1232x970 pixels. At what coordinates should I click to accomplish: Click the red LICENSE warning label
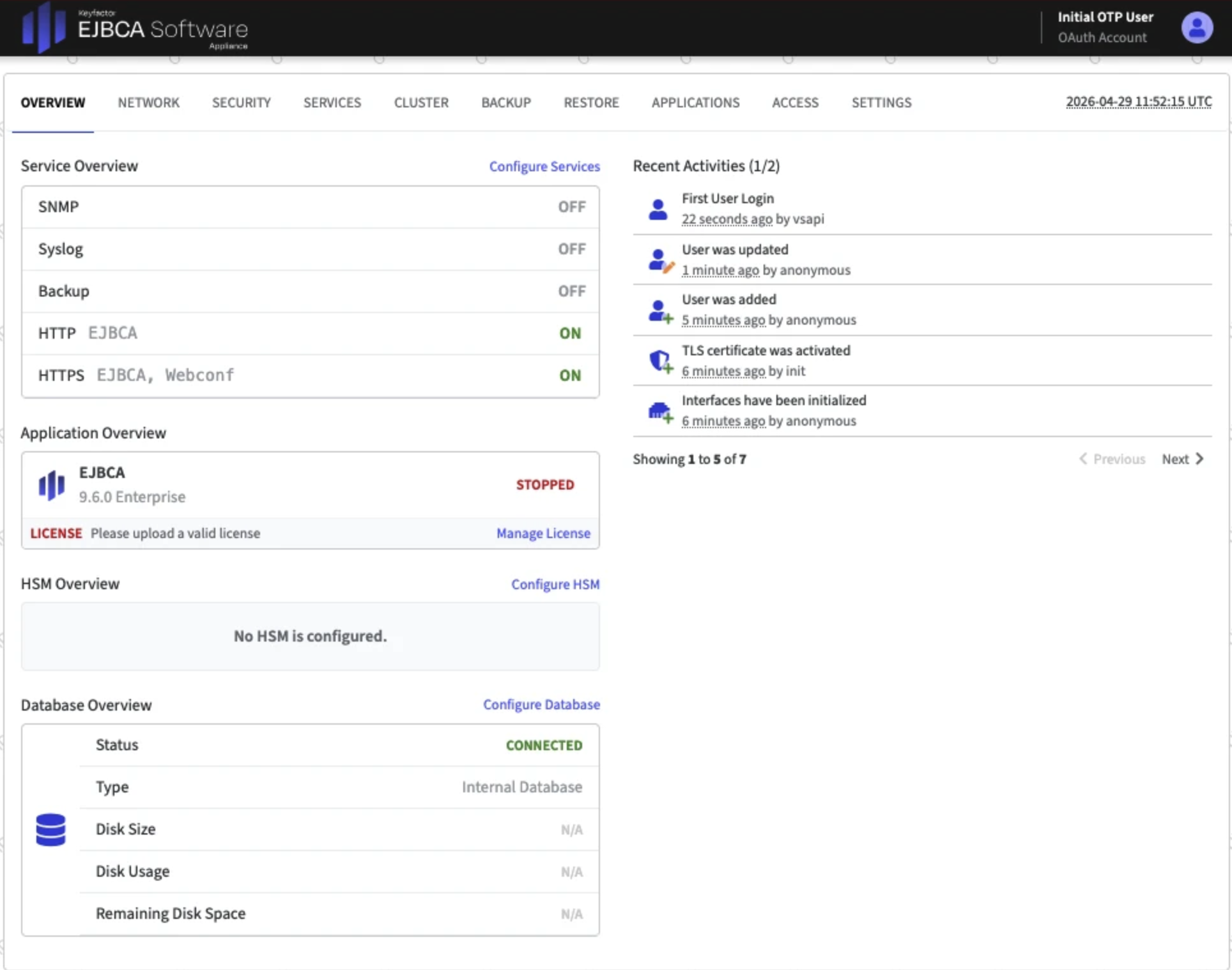56,534
